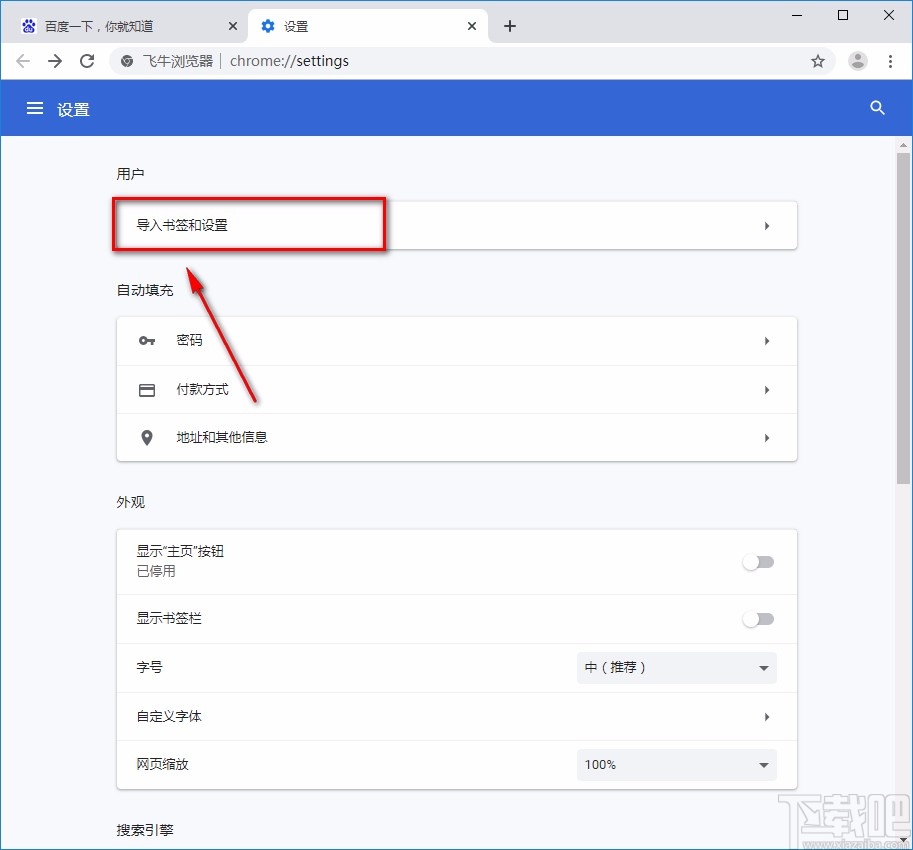
Task: Open the three-dot browser menu
Action: pos(891,61)
